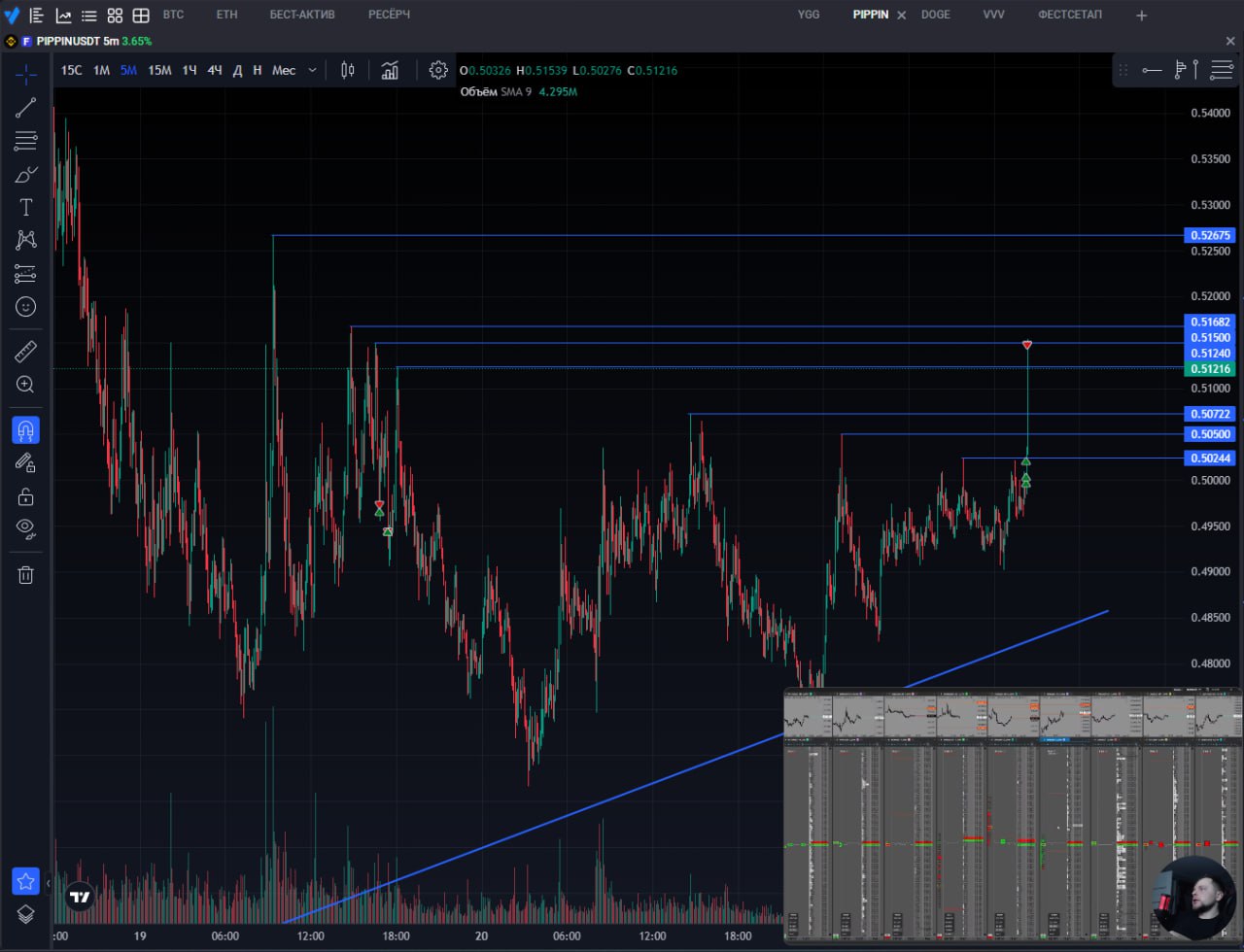The width and height of the screenshot is (1244, 952).
Task: Open the indicators panel icon
Action: (390, 70)
